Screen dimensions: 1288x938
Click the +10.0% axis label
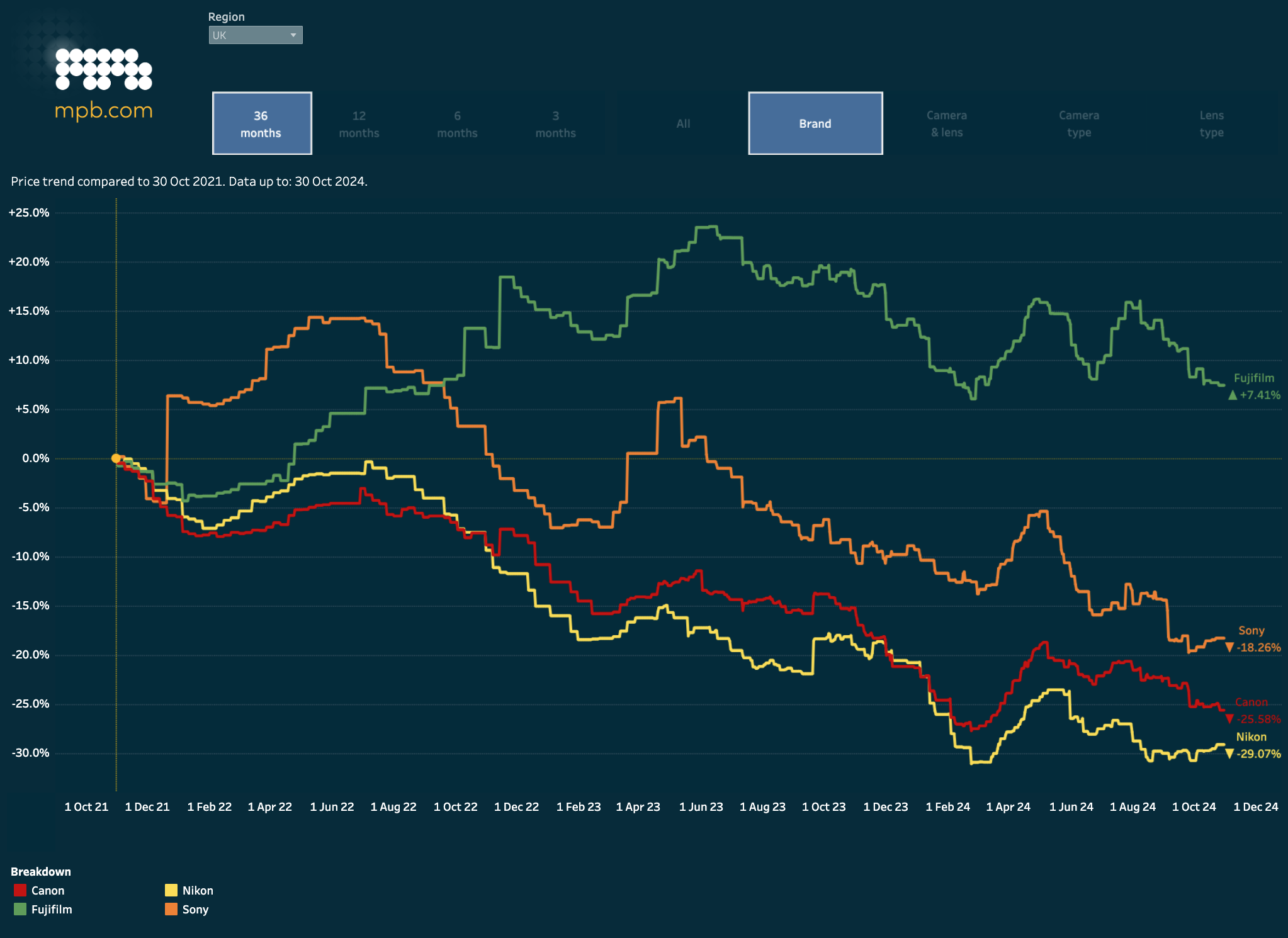click(x=29, y=360)
